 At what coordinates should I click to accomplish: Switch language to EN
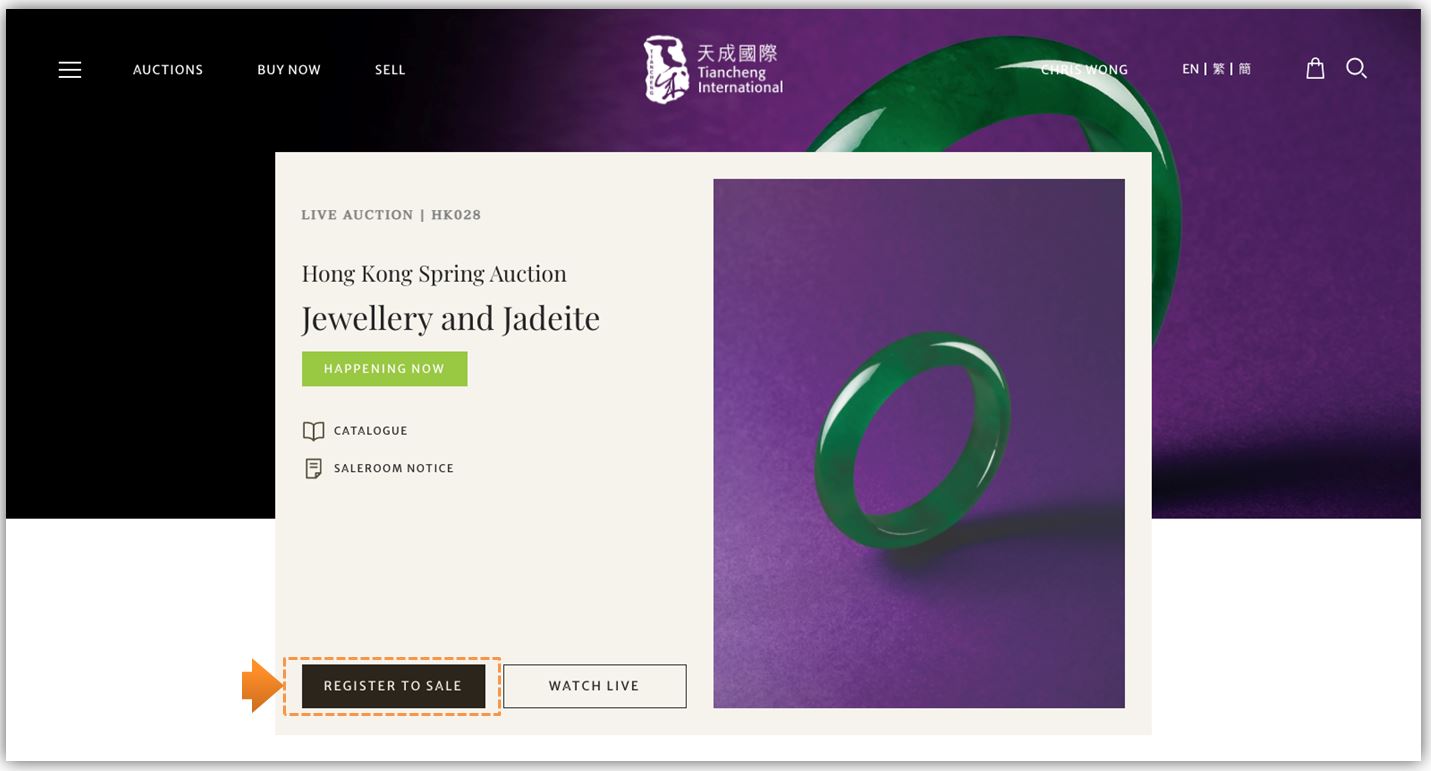(x=1190, y=69)
